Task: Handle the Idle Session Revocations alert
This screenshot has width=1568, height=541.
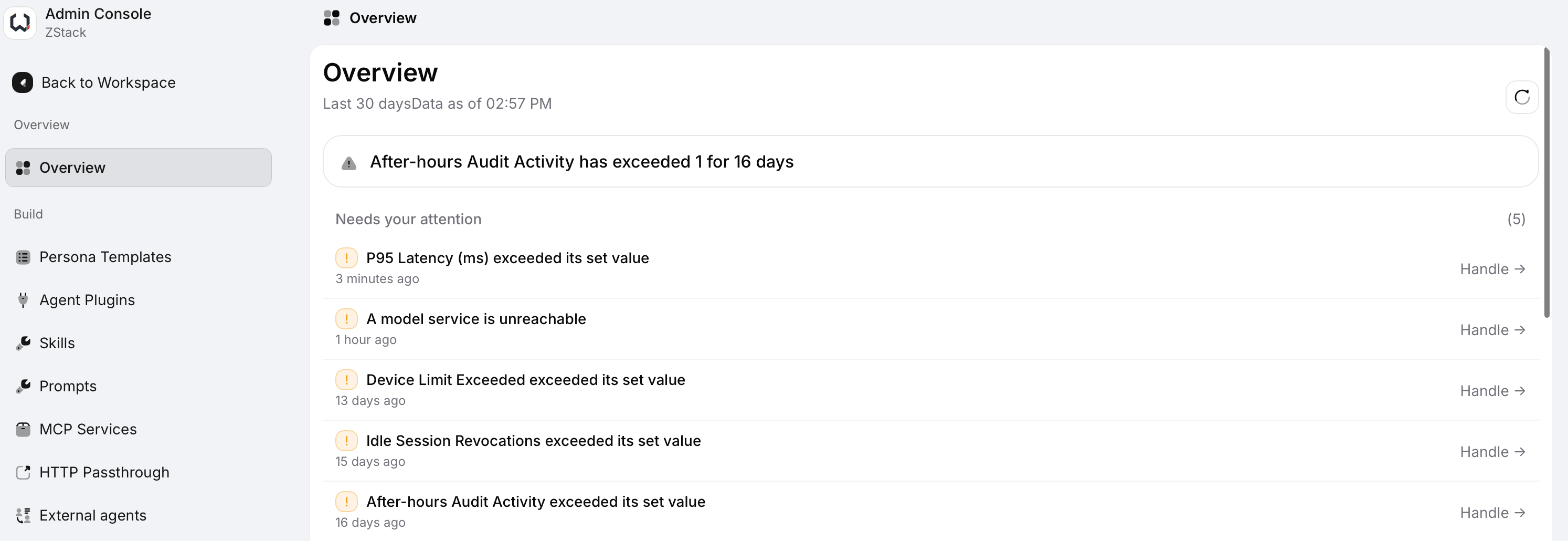Action: 1492,451
